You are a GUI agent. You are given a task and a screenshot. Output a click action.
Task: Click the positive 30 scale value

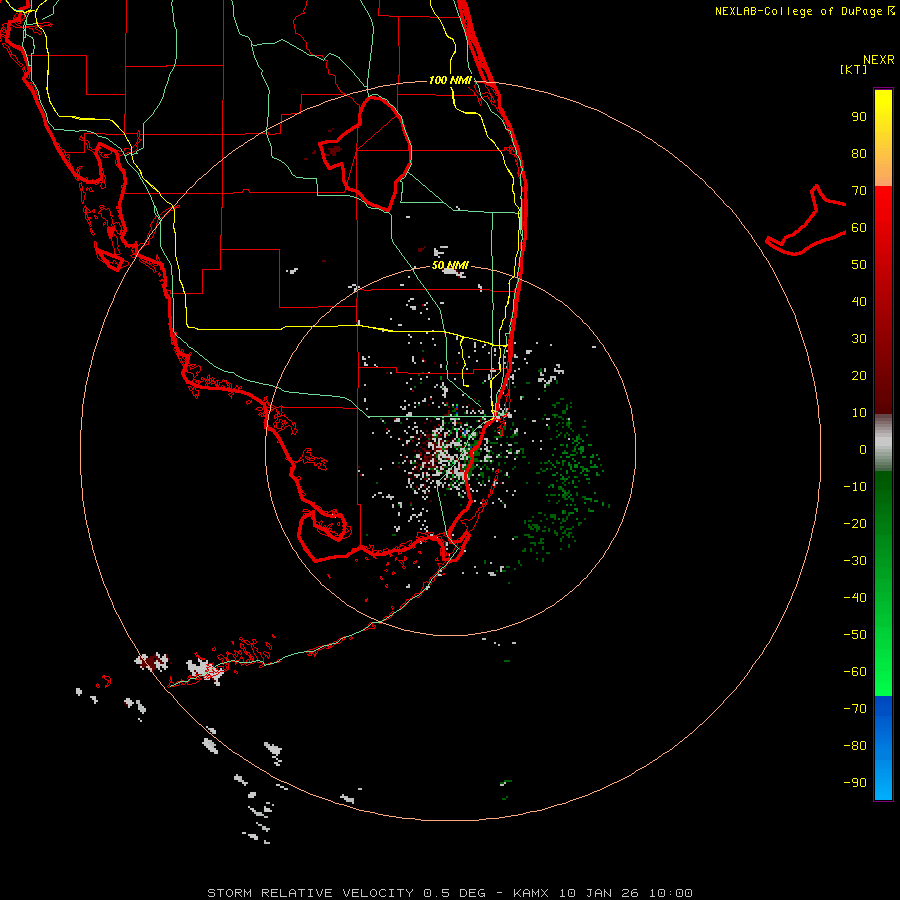(859, 339)
